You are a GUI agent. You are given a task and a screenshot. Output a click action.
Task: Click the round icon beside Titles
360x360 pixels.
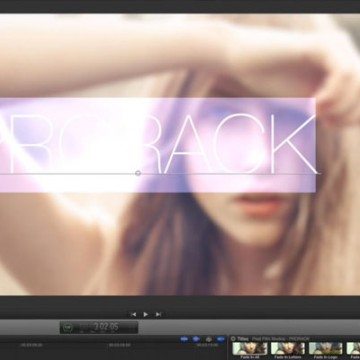[x=233, y=339]
